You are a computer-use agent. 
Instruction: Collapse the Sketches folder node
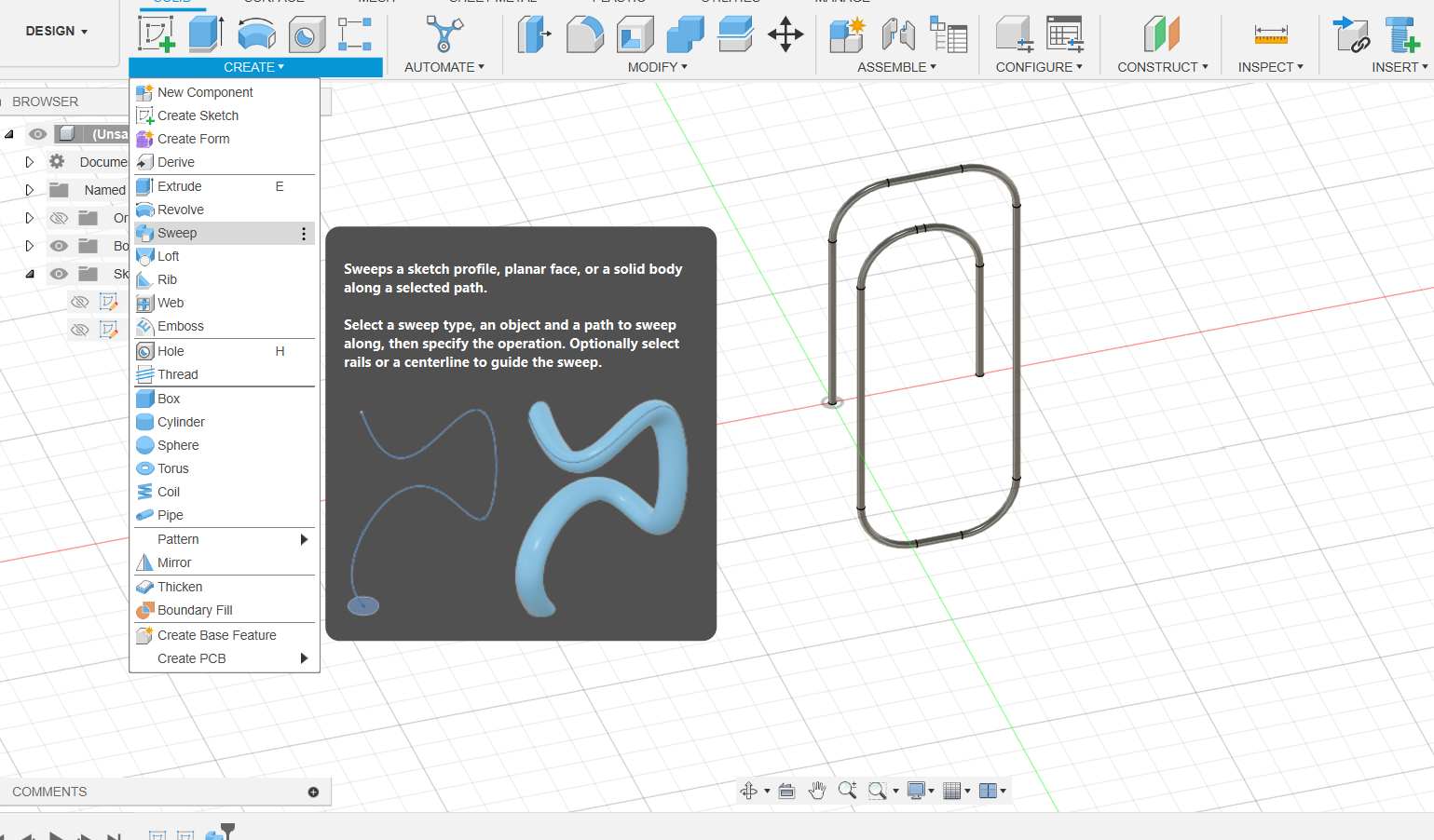click(29, 274)
